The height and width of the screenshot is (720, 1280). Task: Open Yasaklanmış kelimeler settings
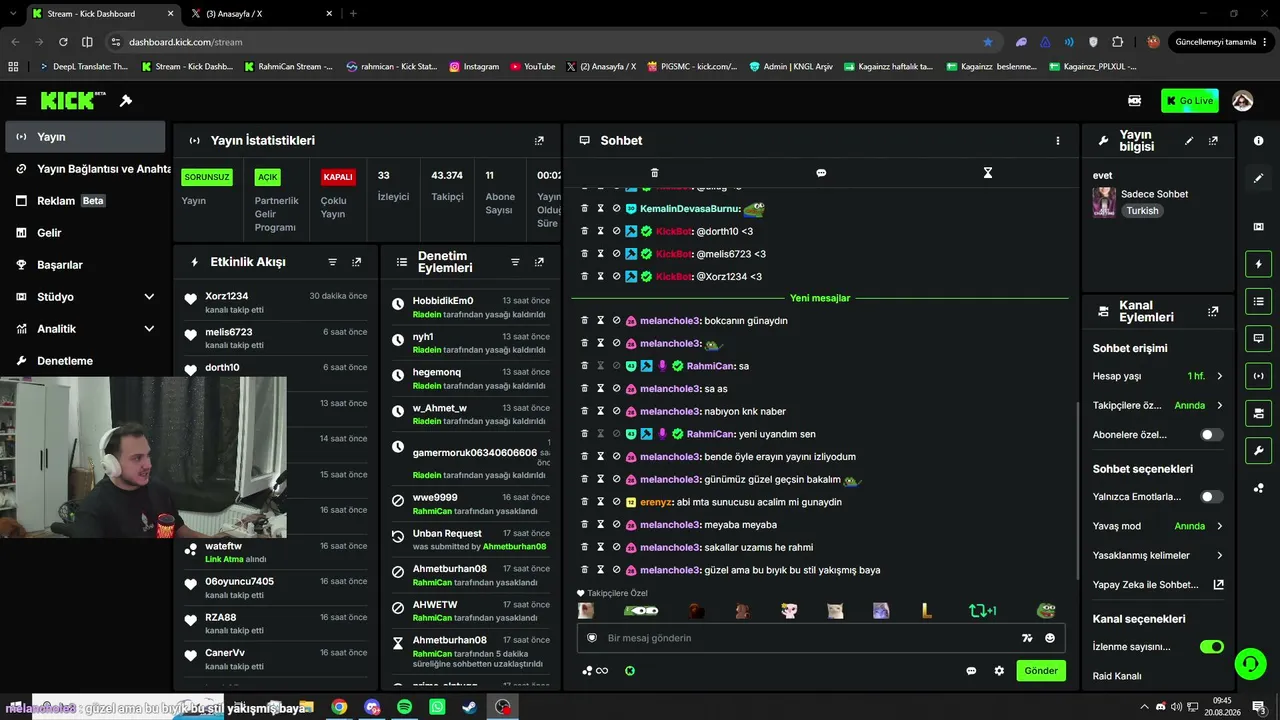pyautogui.click(x=1158, y=555)
